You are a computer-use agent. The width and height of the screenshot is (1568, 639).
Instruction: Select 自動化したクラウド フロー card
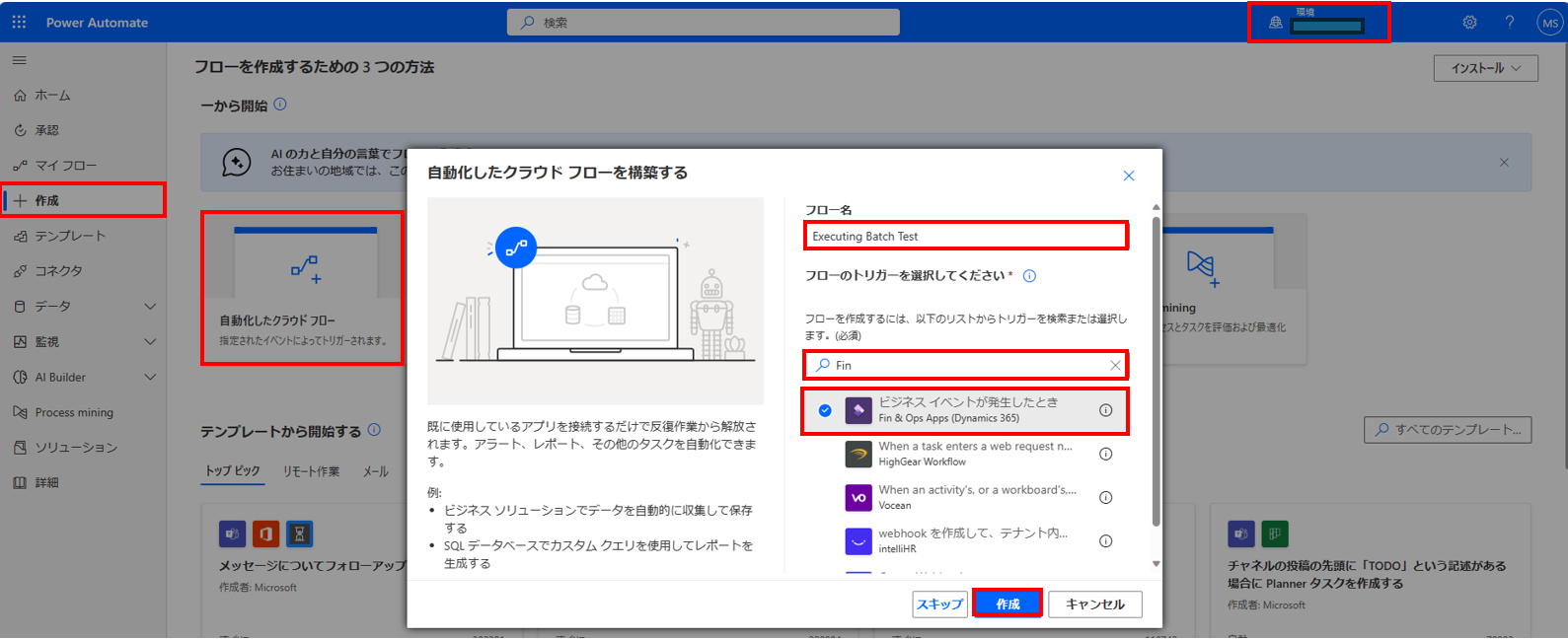coord(303,289)
